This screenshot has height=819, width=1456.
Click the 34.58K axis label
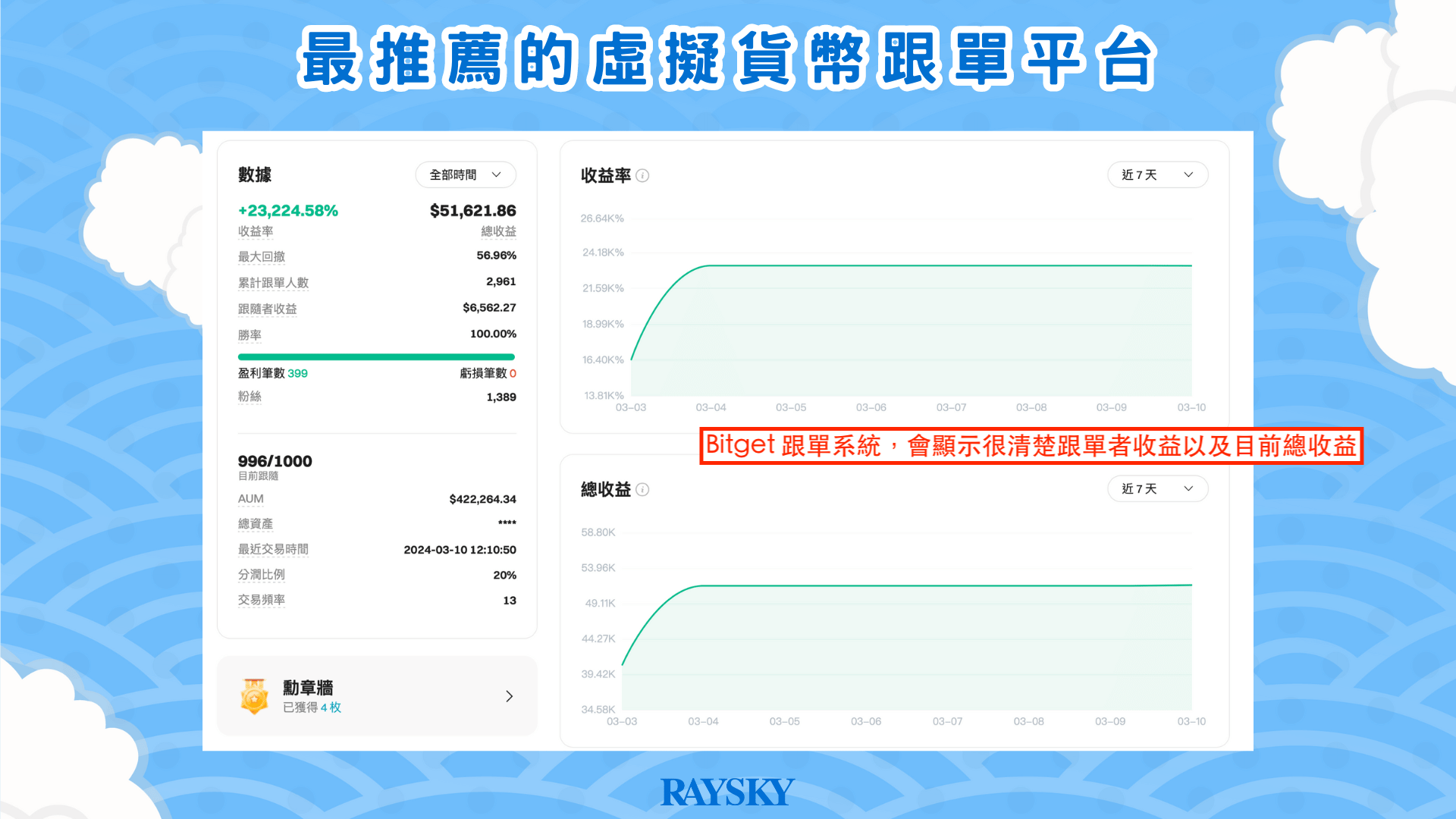tap(598, 710)
